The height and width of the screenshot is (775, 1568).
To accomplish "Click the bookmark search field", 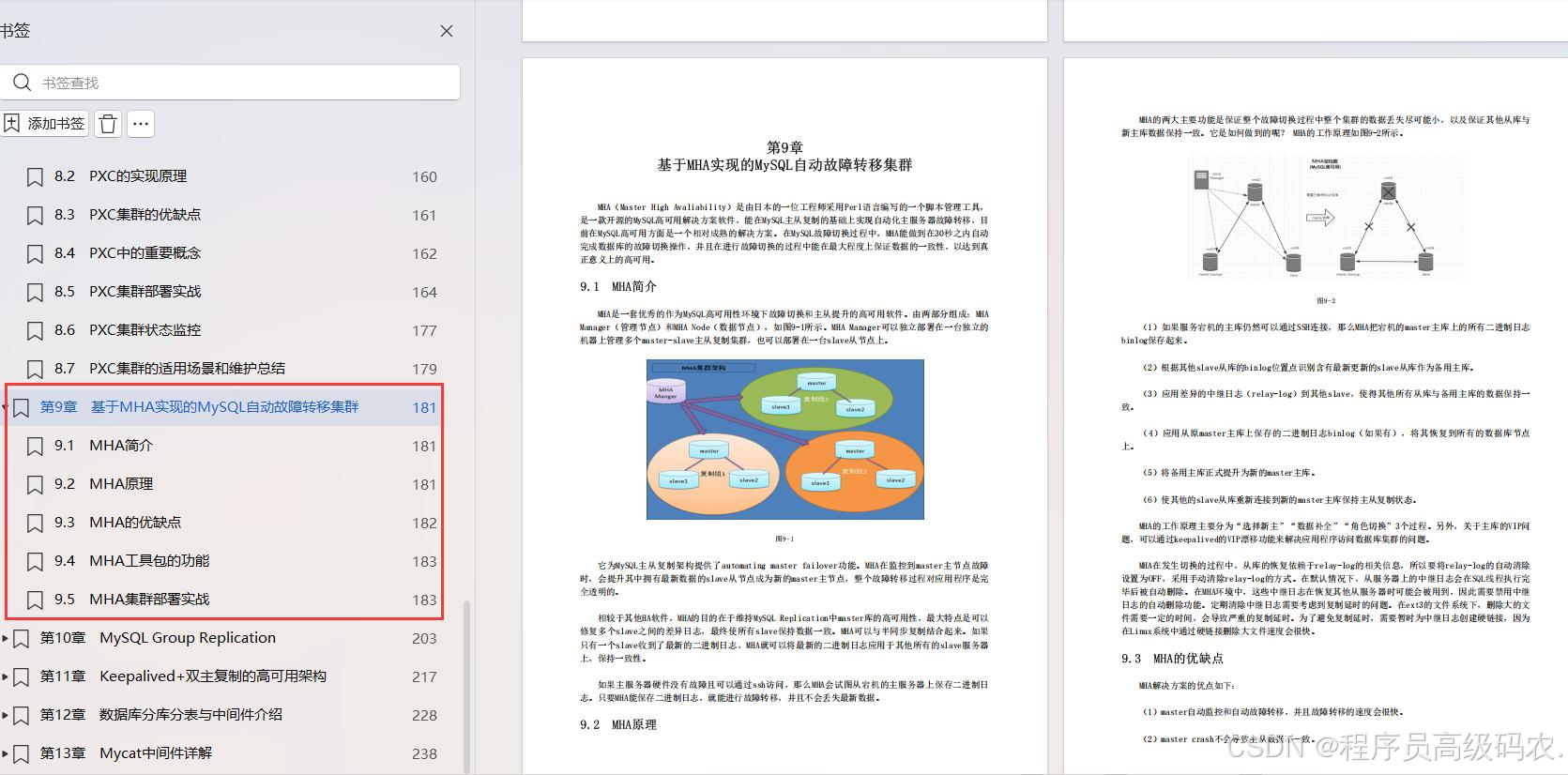I will [x=230, y=83].
